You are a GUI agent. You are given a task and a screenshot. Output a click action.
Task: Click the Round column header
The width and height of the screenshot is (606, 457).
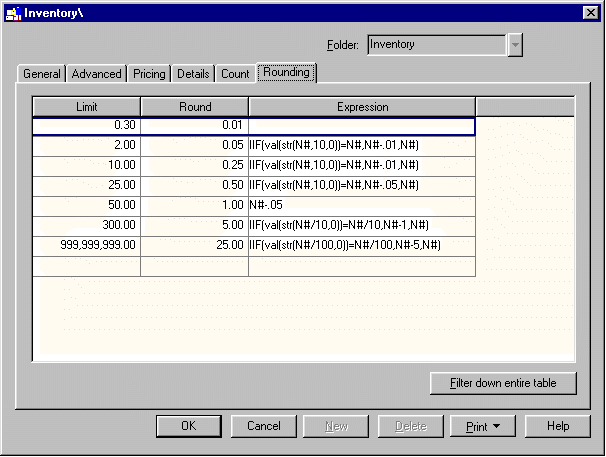click(x=195, y=107)
